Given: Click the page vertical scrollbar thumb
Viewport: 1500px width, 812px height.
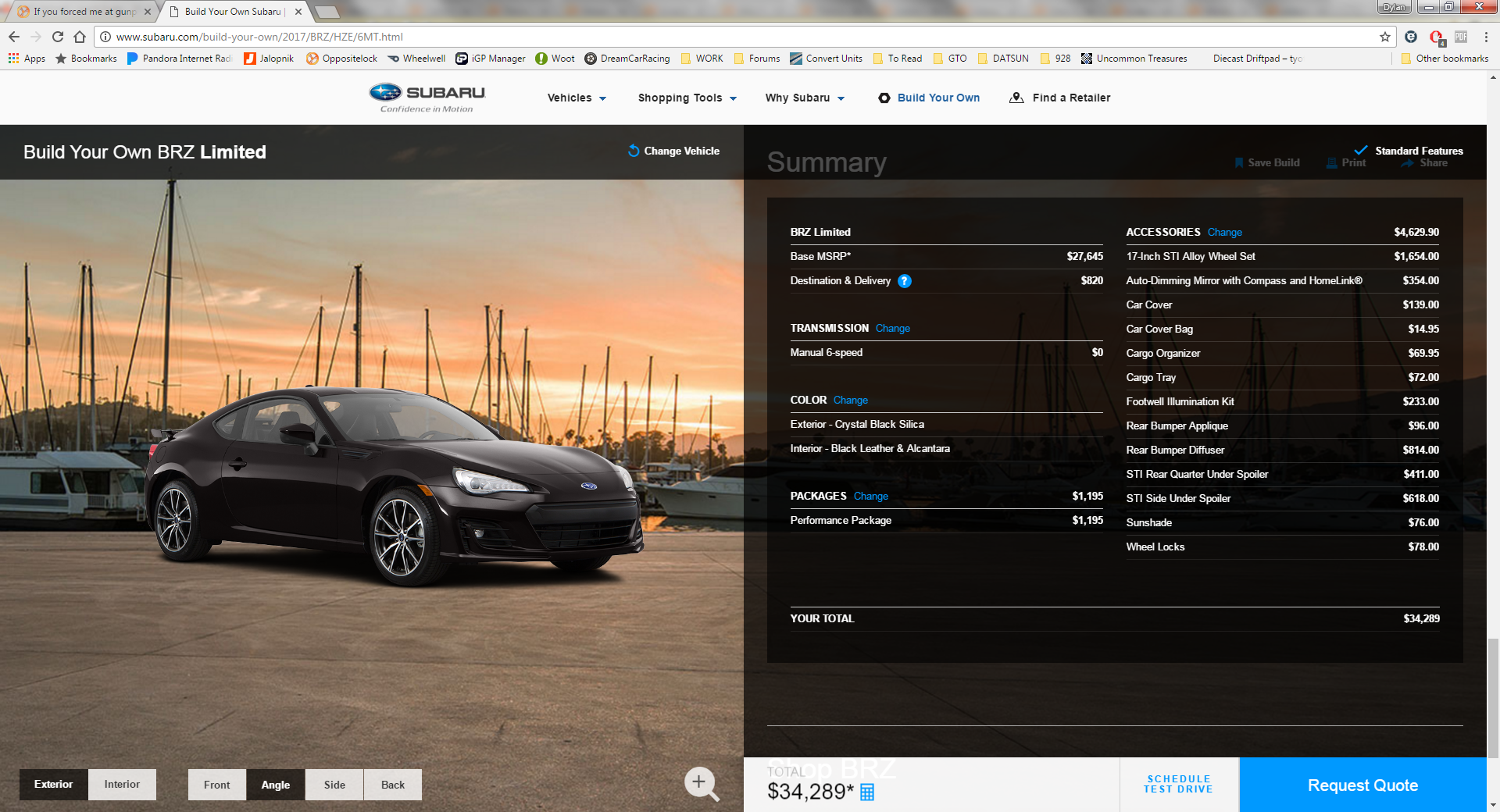Looking at the screenshot, I should tap(1493, 697).
